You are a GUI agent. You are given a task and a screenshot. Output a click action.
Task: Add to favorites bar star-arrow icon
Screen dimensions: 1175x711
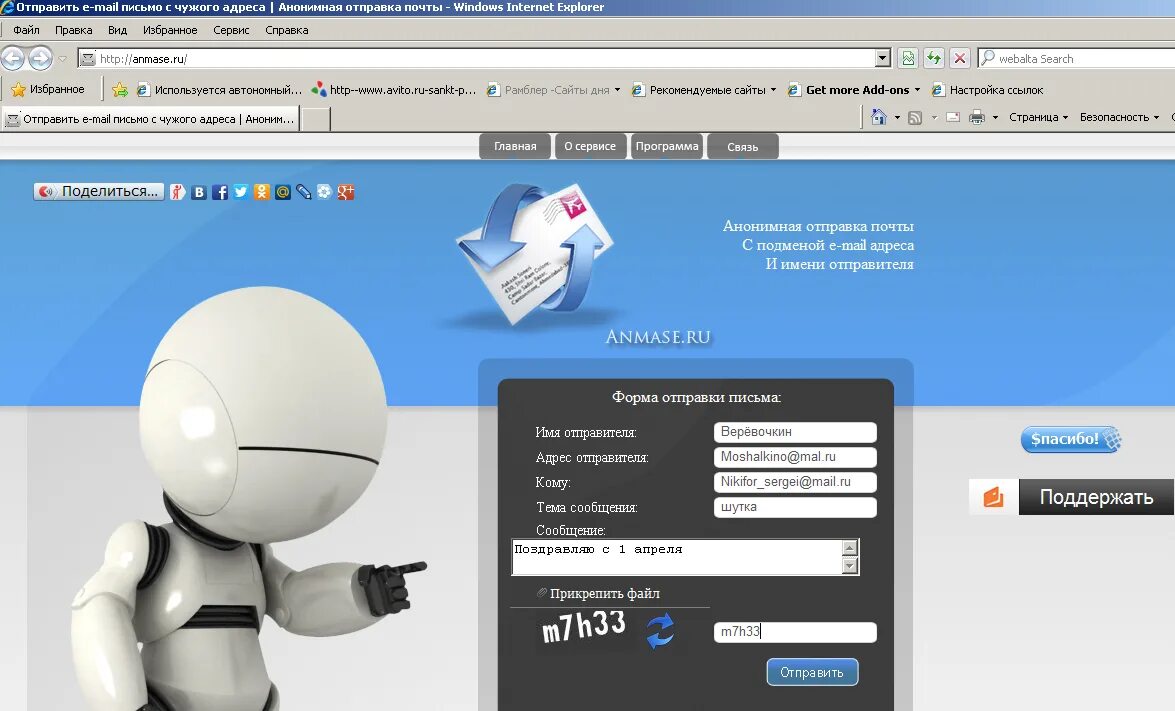120,90
